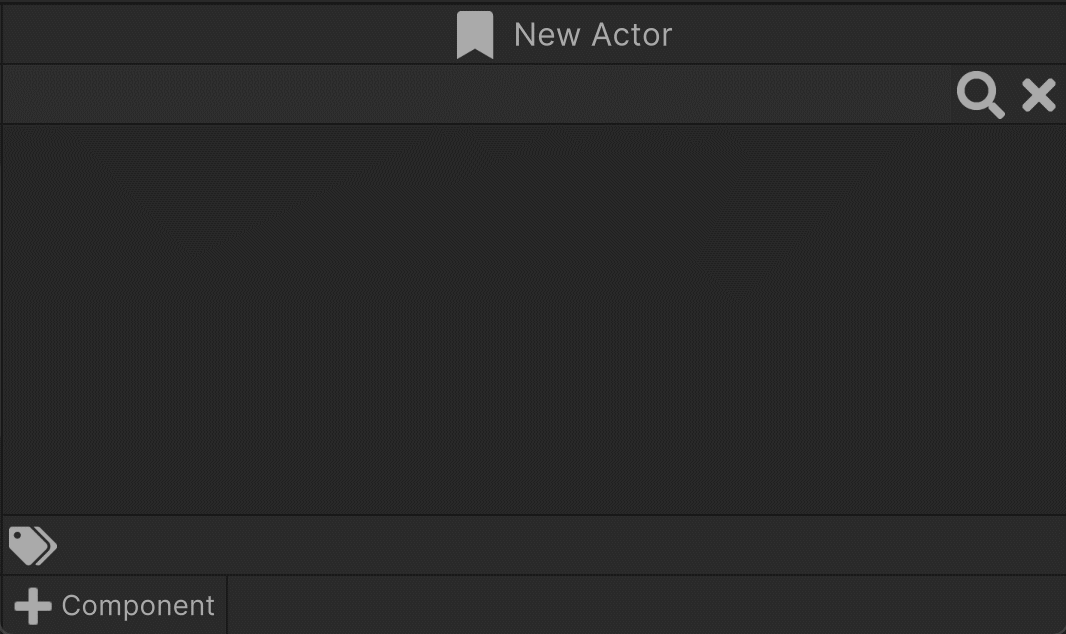Select the New Actor title text
Screen dimensions: 1066x634
click(593, 35)
